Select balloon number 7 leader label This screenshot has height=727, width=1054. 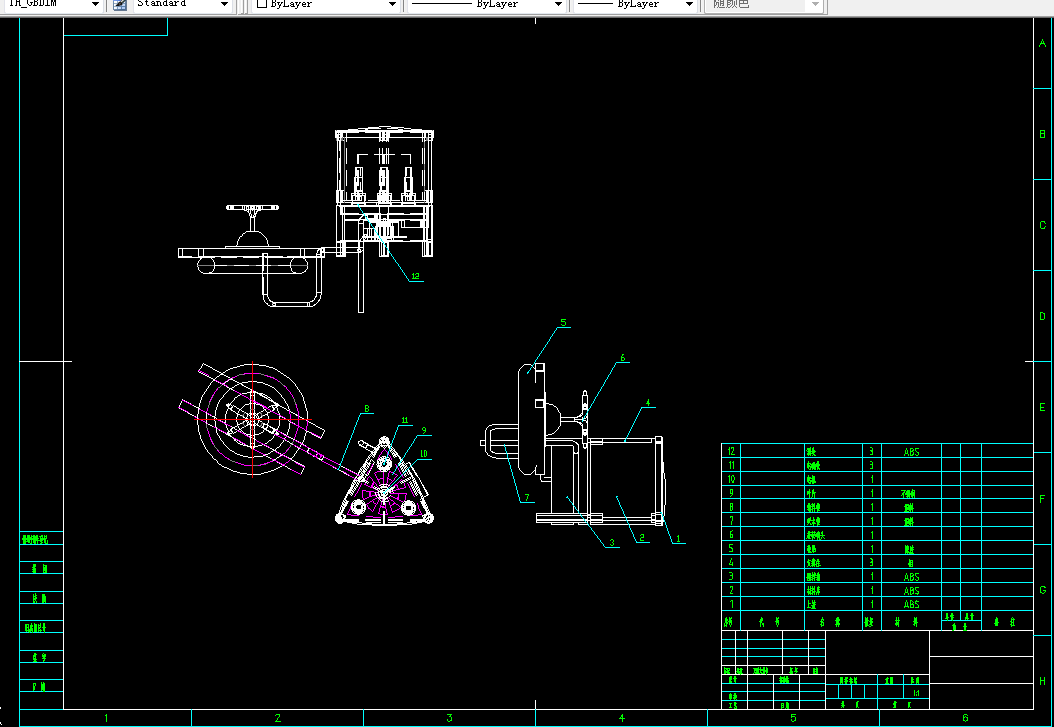[527, 498]
